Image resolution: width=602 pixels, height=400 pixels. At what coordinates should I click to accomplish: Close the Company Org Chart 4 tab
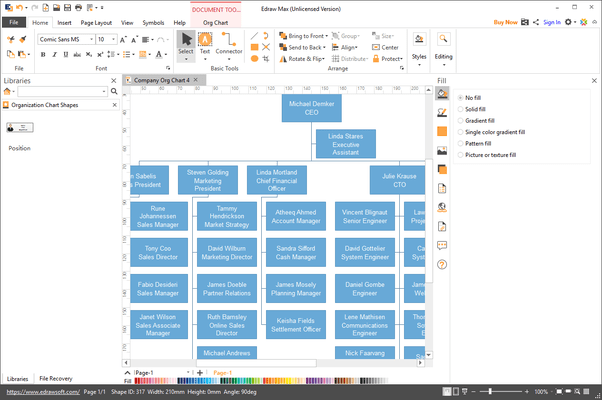(x=196, y=80)
